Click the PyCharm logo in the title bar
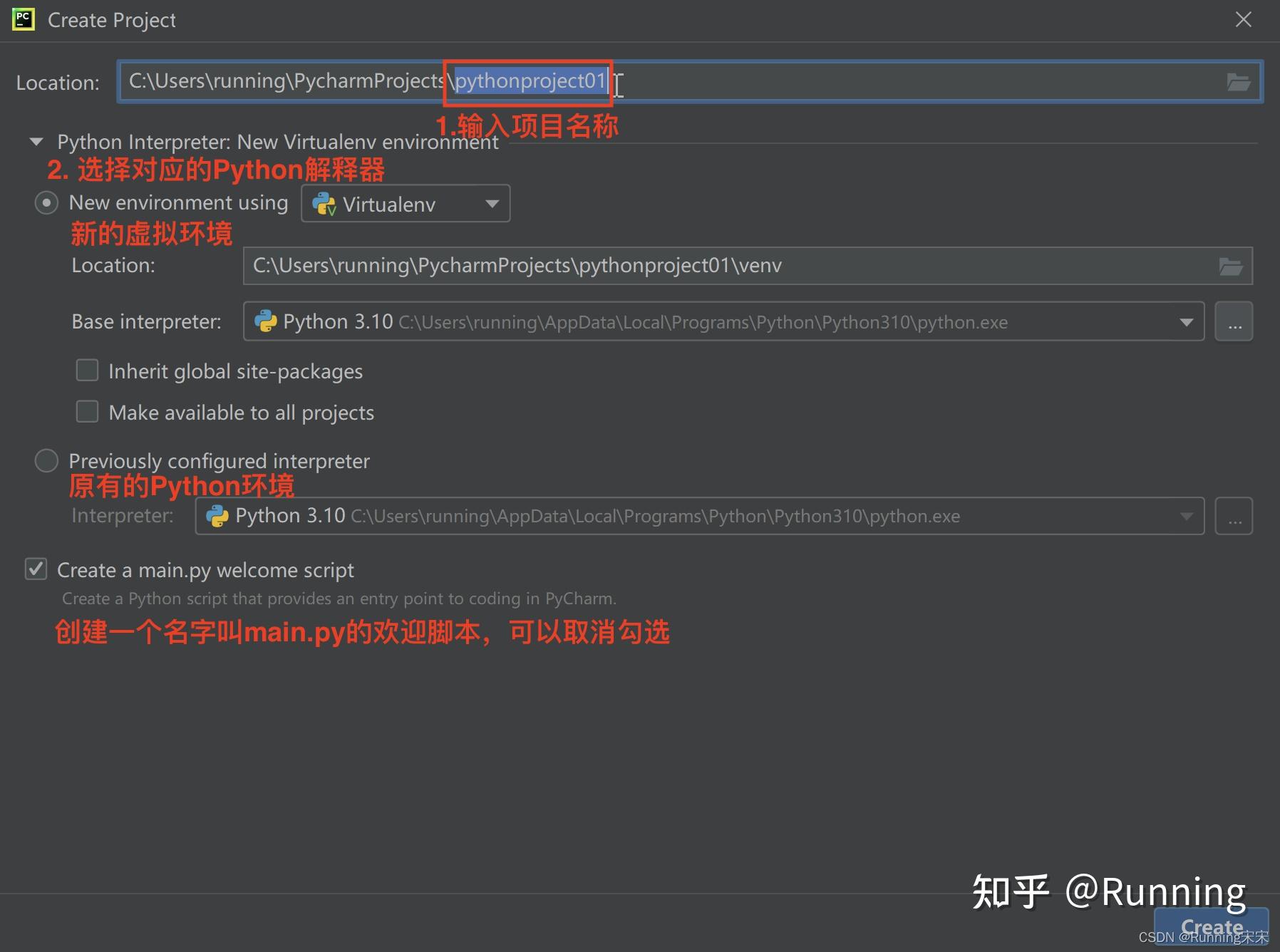1280x952 pixels. [x=22, y=19]
